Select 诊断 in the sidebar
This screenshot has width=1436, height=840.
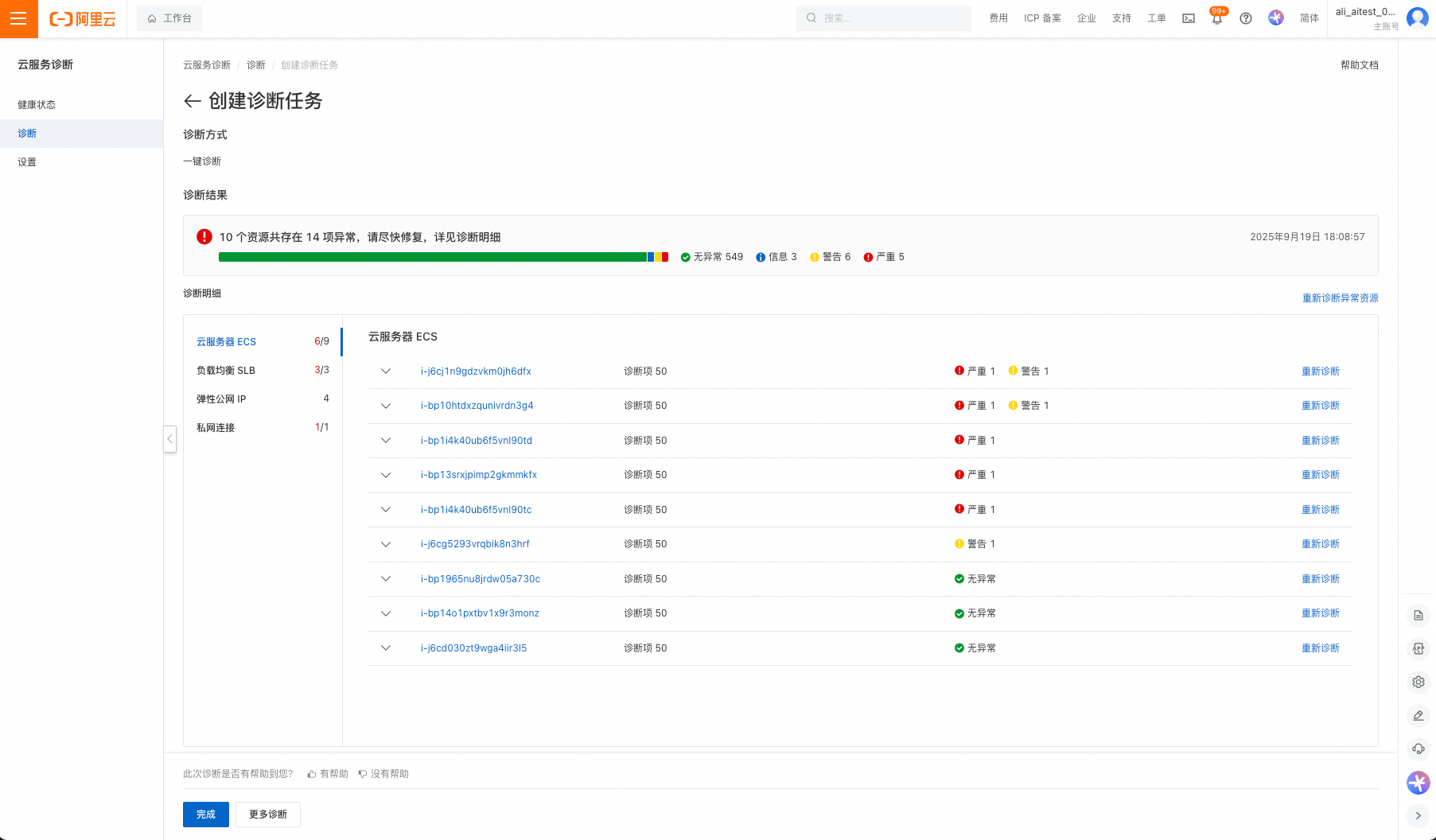[81, 134]
